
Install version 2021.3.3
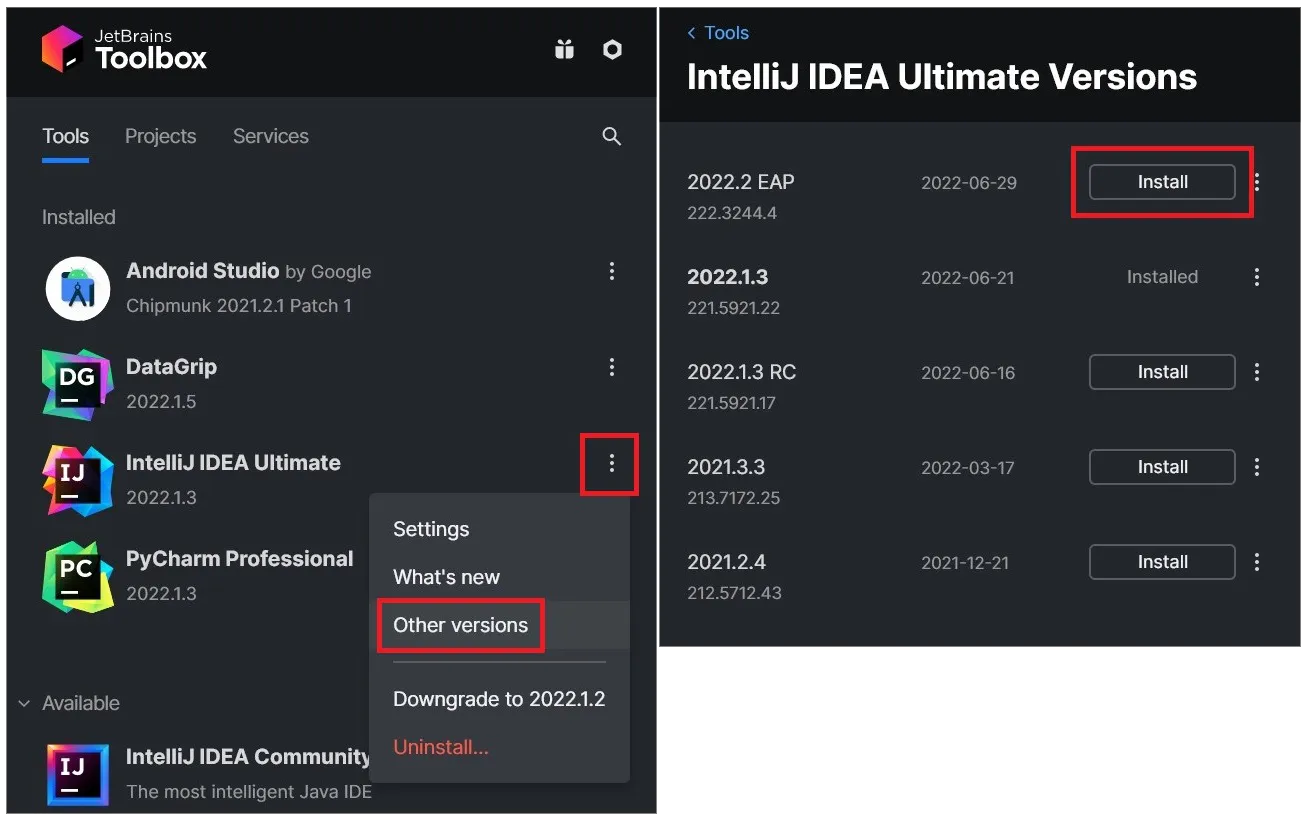coord(1162,467)
